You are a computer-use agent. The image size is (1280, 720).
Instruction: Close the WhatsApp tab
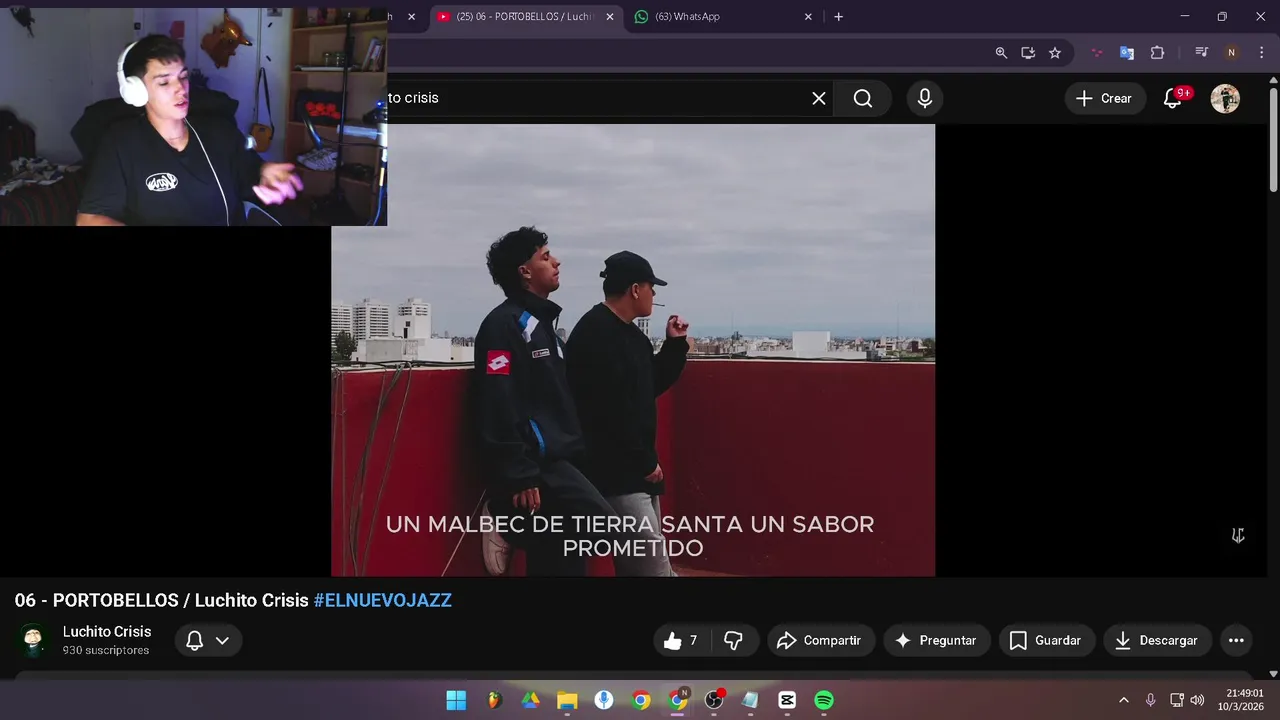click(808, 17)
